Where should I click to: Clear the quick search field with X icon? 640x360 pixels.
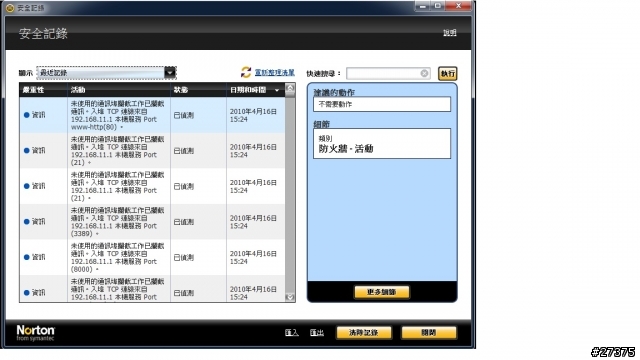[424, 73]
